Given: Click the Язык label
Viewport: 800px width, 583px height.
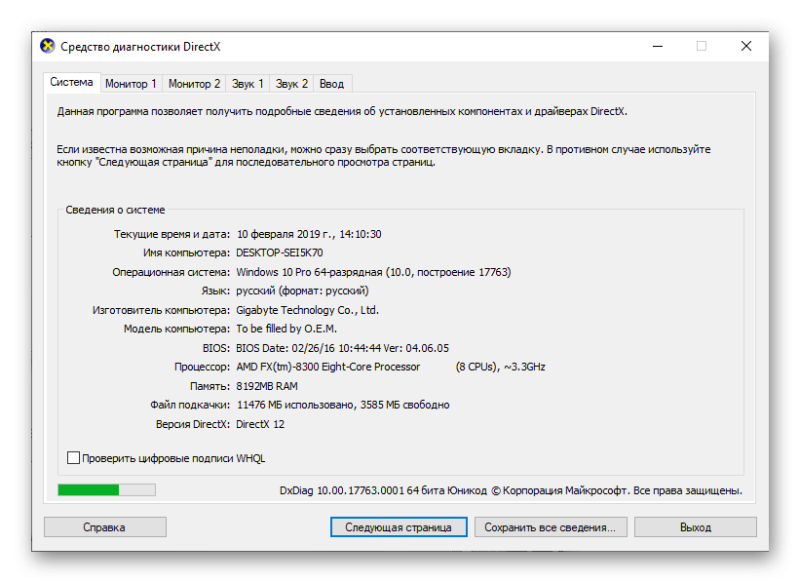Looking at the screenshot, I should click(215, 291).
